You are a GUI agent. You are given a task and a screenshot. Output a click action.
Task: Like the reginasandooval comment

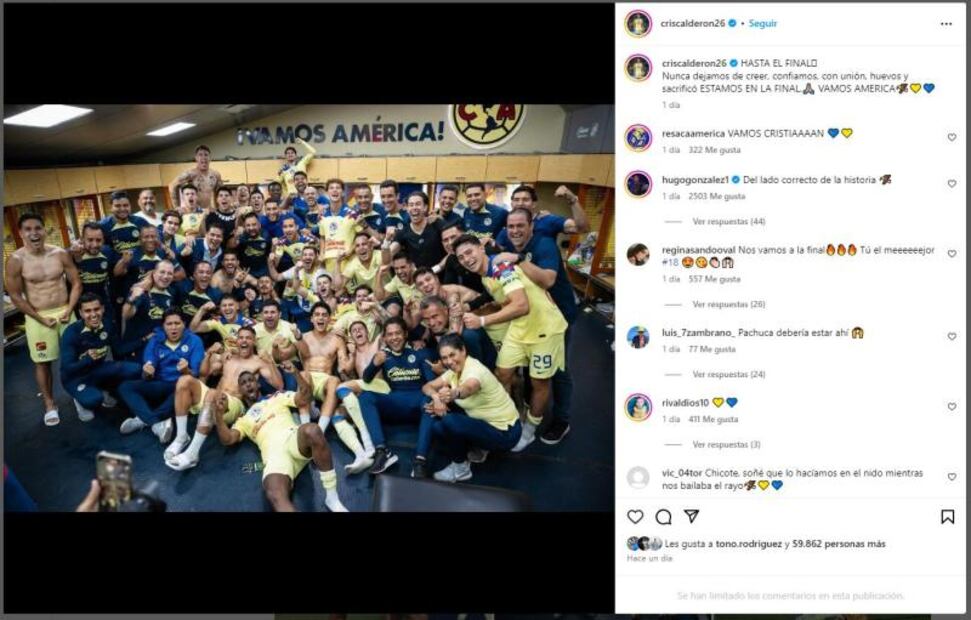[952, 254]
